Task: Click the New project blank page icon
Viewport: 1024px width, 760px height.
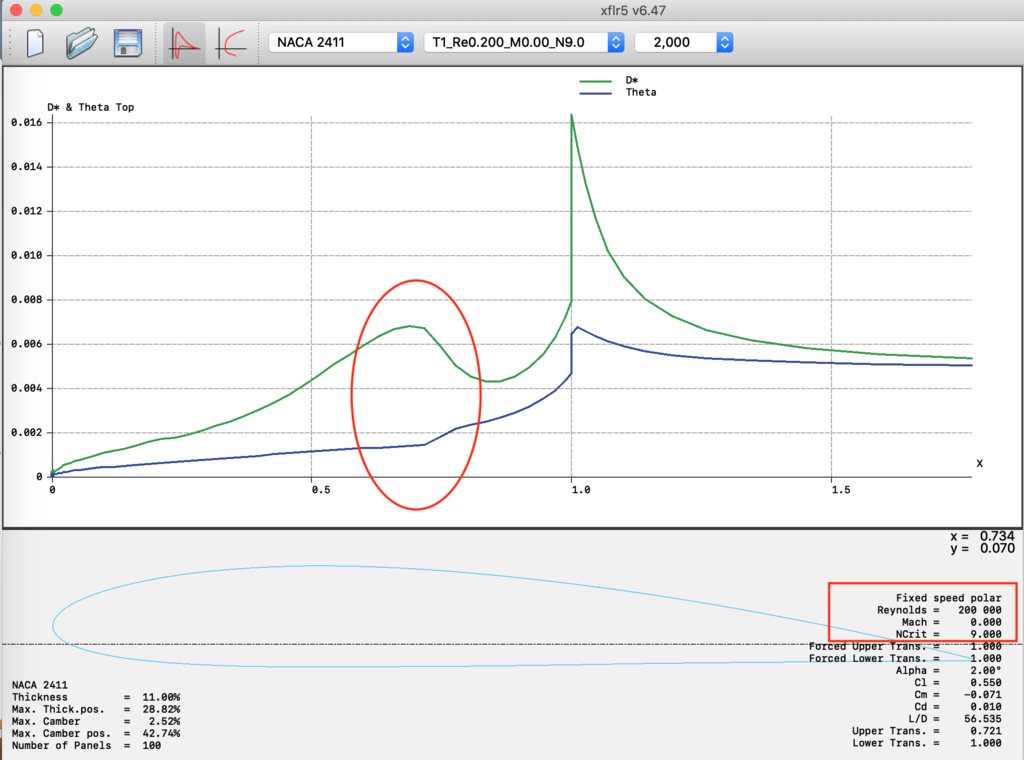Action: click(35, 43)
